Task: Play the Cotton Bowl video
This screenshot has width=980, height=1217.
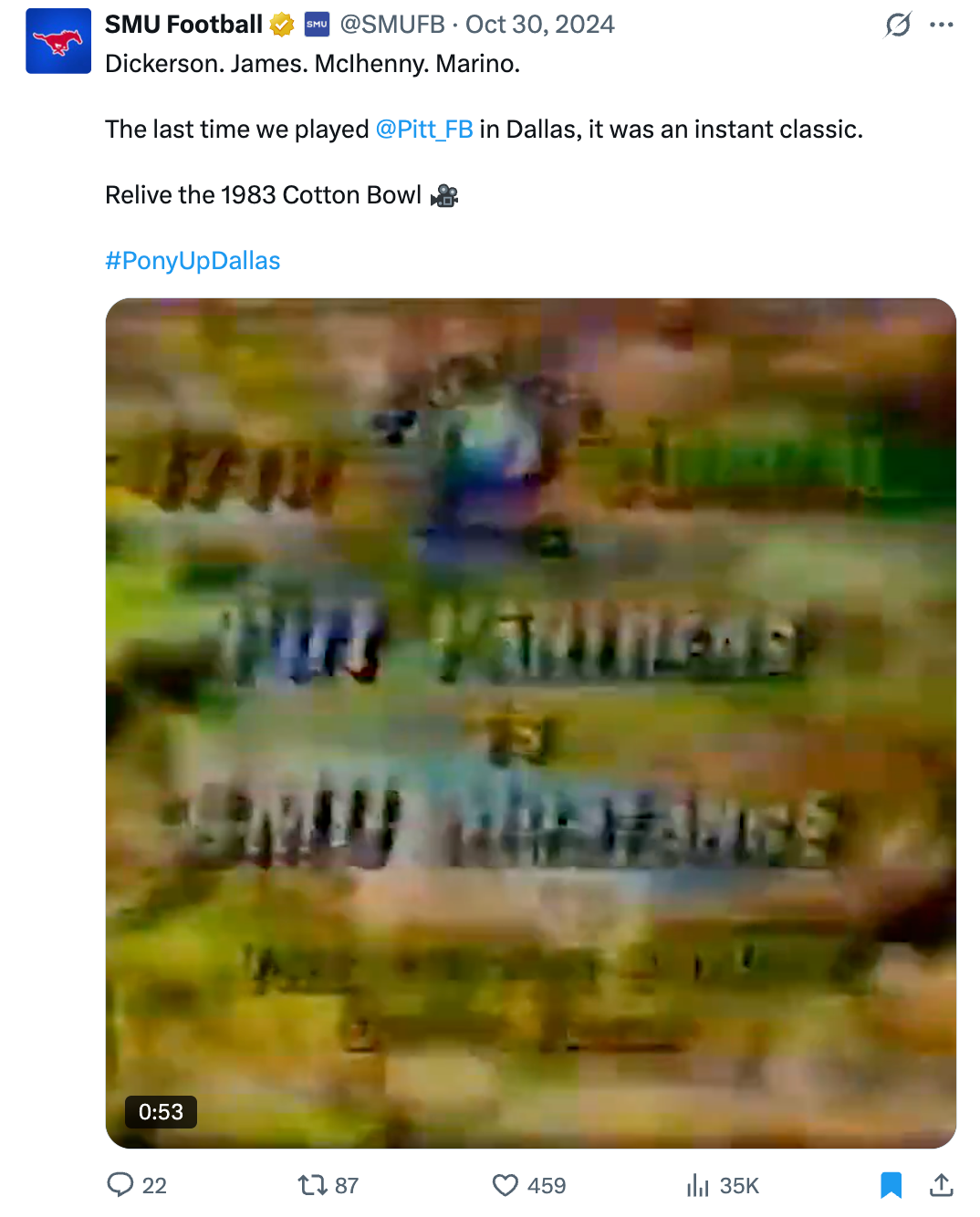Action: click(531, 723)
